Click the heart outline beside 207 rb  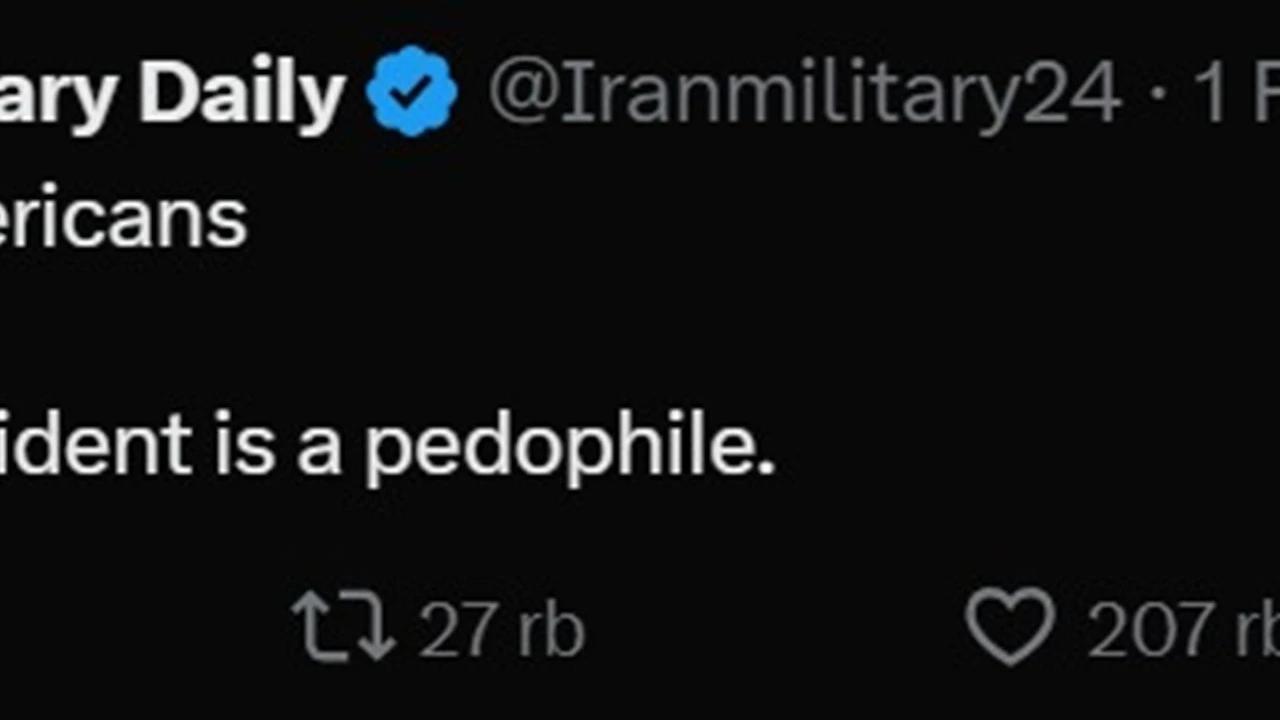click(1010, 627)
